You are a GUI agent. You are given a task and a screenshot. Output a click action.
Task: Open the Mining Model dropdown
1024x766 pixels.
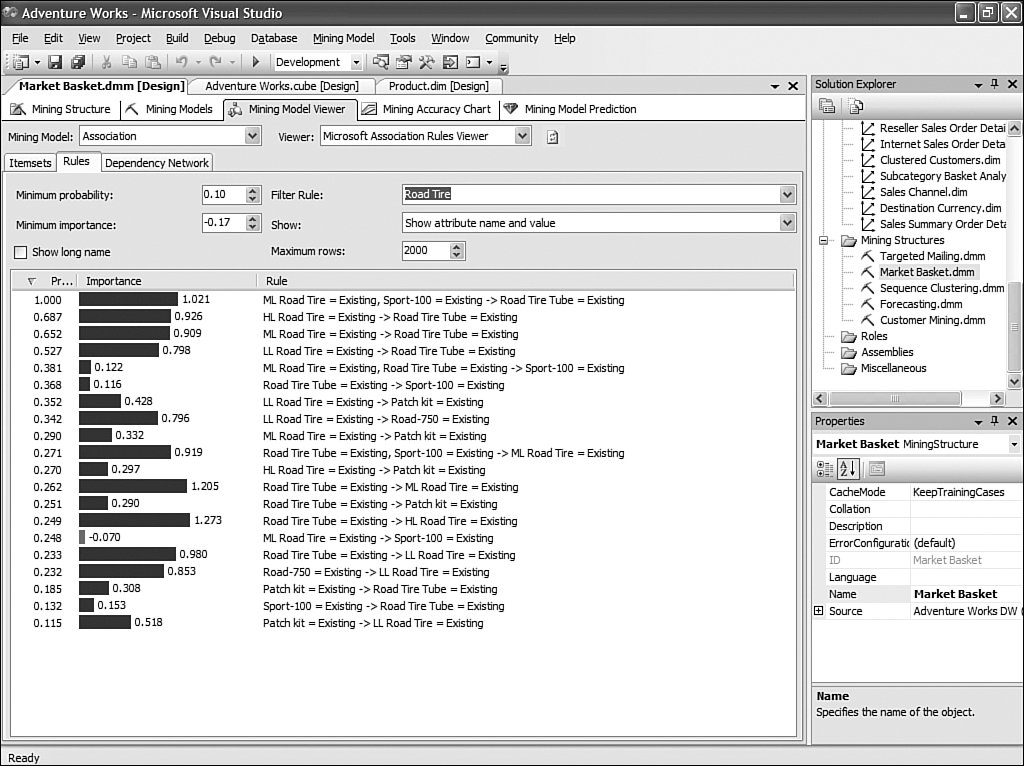point(252,136)
